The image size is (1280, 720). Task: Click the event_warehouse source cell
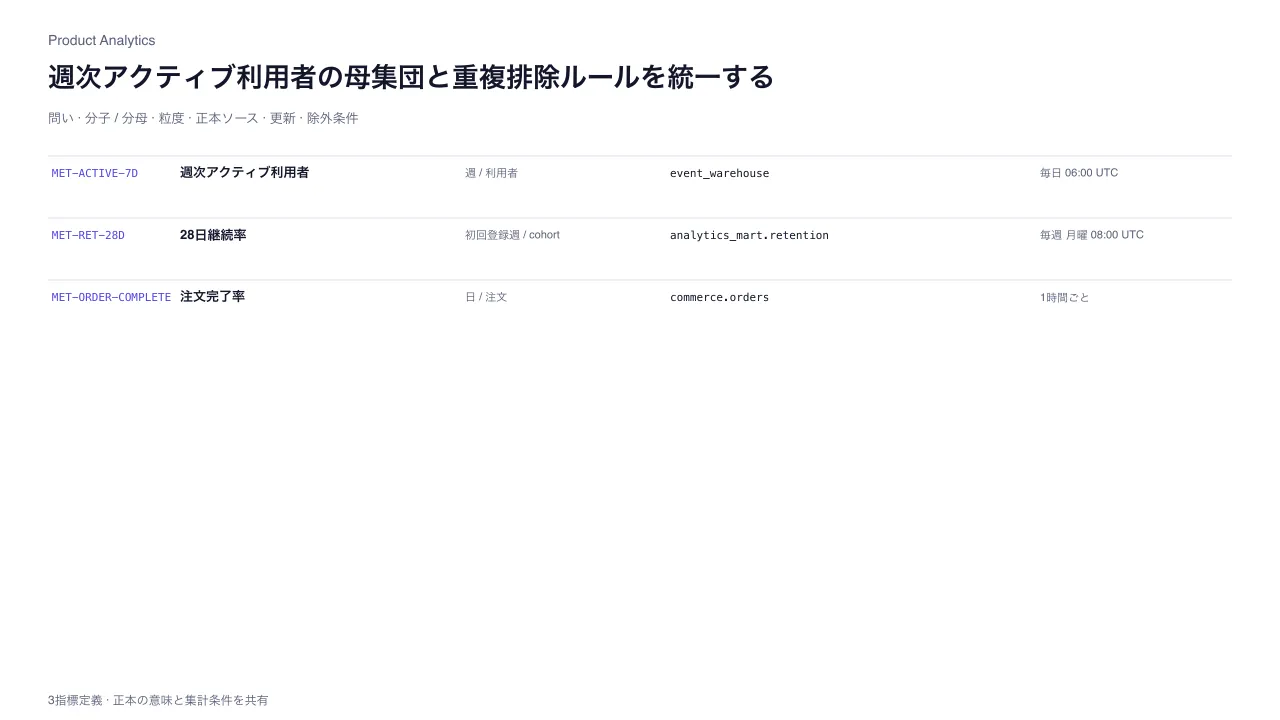point(719,173)
